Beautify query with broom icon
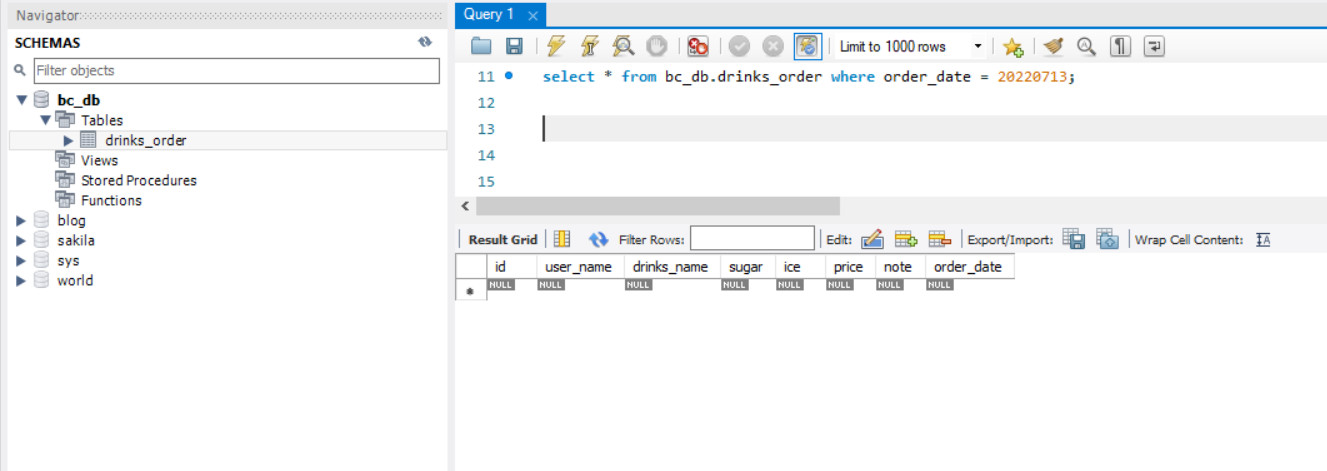The height and width of the screenshot is (471, 1327). click(x=1053, y=46)
